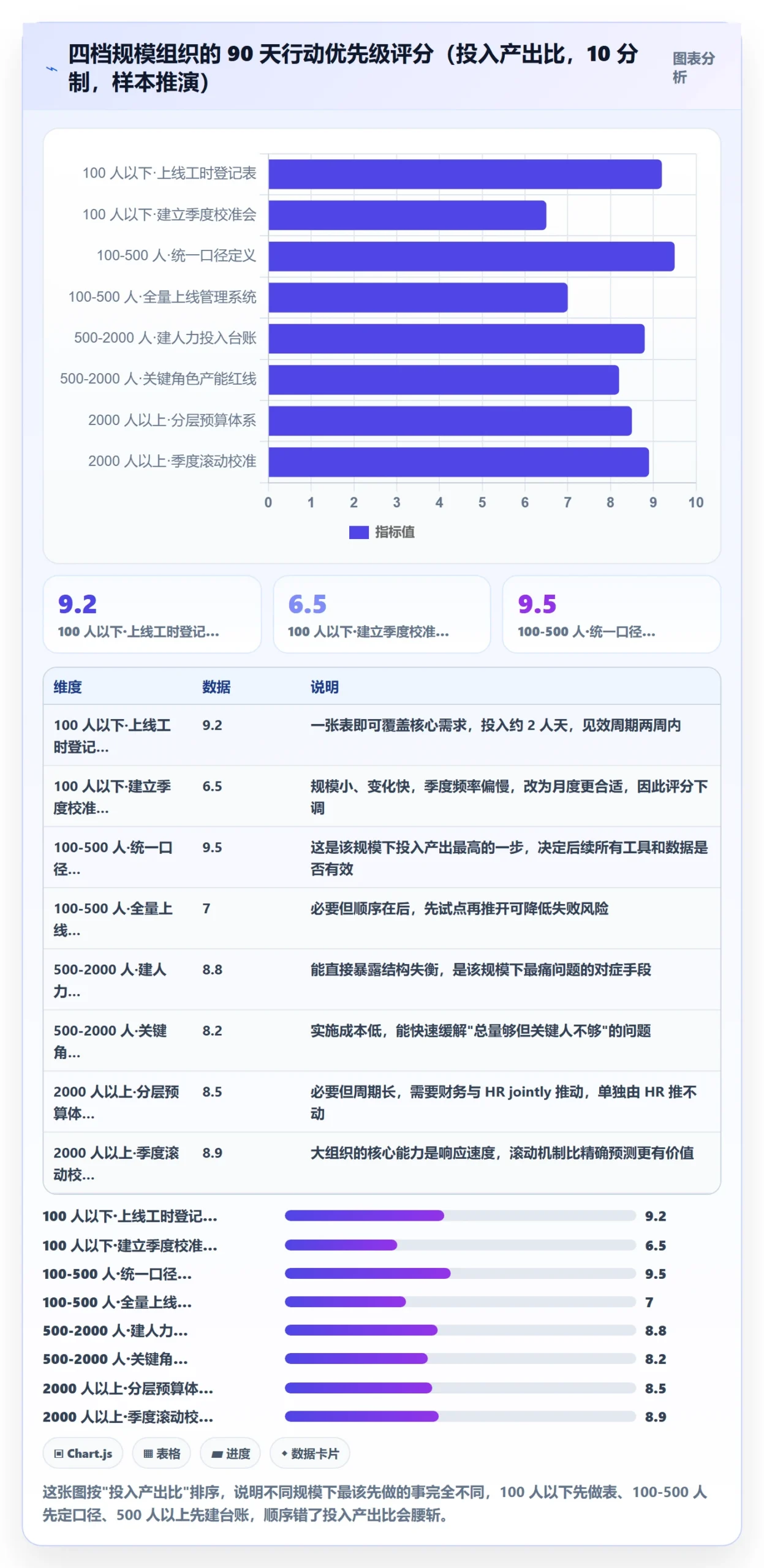The width and height of the screenshot is (764, 1568).
Task: Select table cell 100 人以下·上线工时登记…
Action: tap(117, 734)
